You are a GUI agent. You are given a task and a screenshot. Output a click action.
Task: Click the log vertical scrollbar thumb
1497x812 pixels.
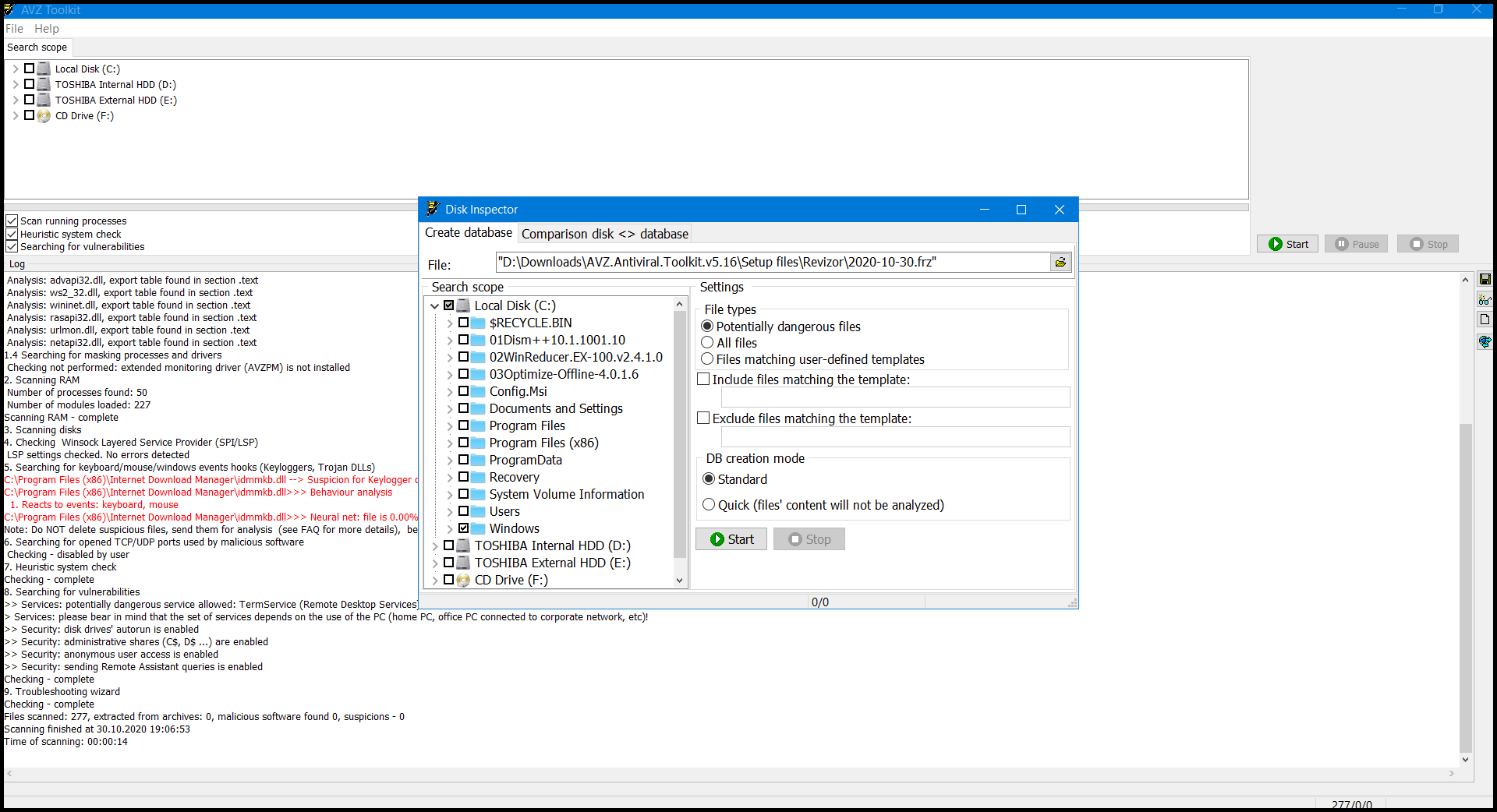[1466, 588]
